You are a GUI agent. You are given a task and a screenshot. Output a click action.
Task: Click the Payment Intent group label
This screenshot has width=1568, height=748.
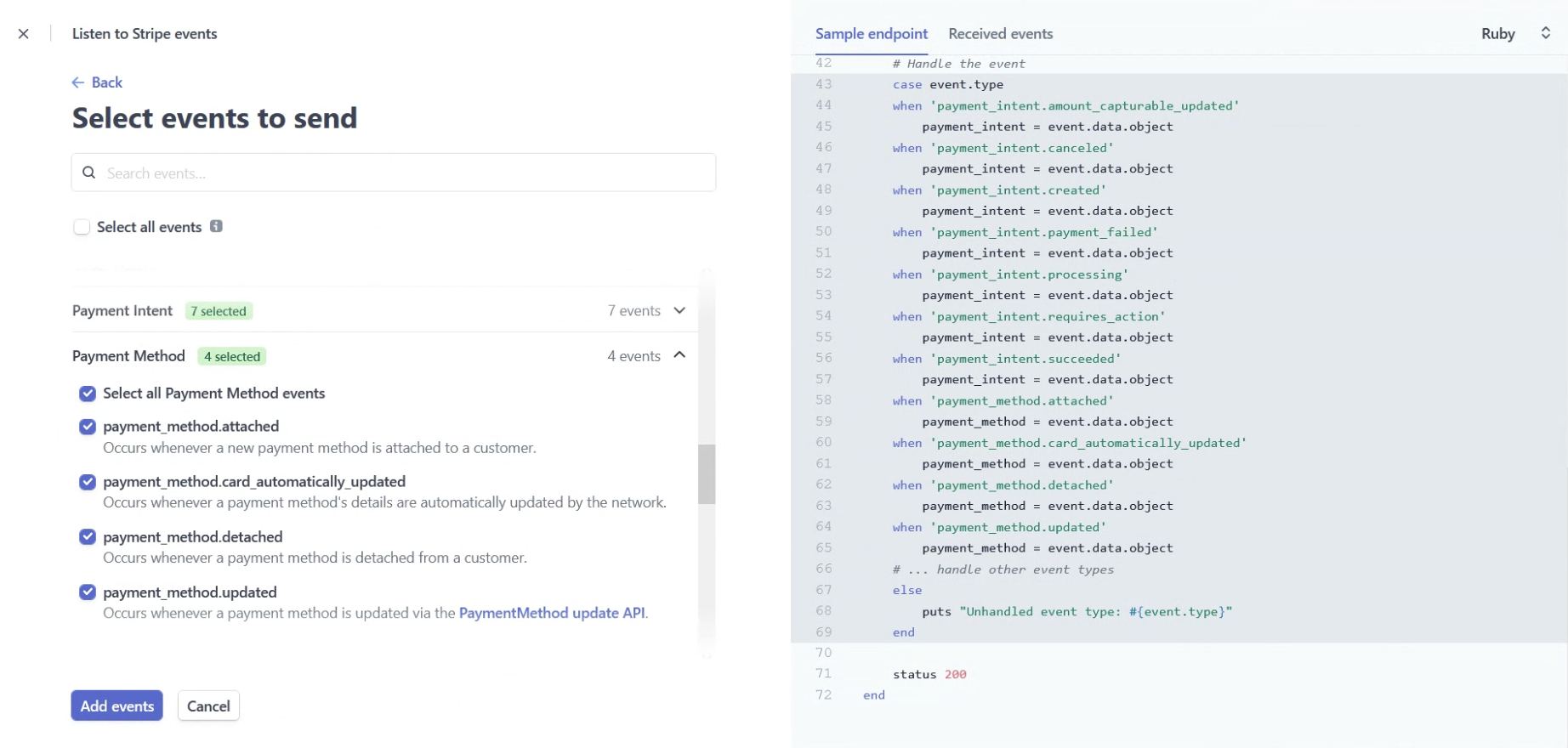122,311
